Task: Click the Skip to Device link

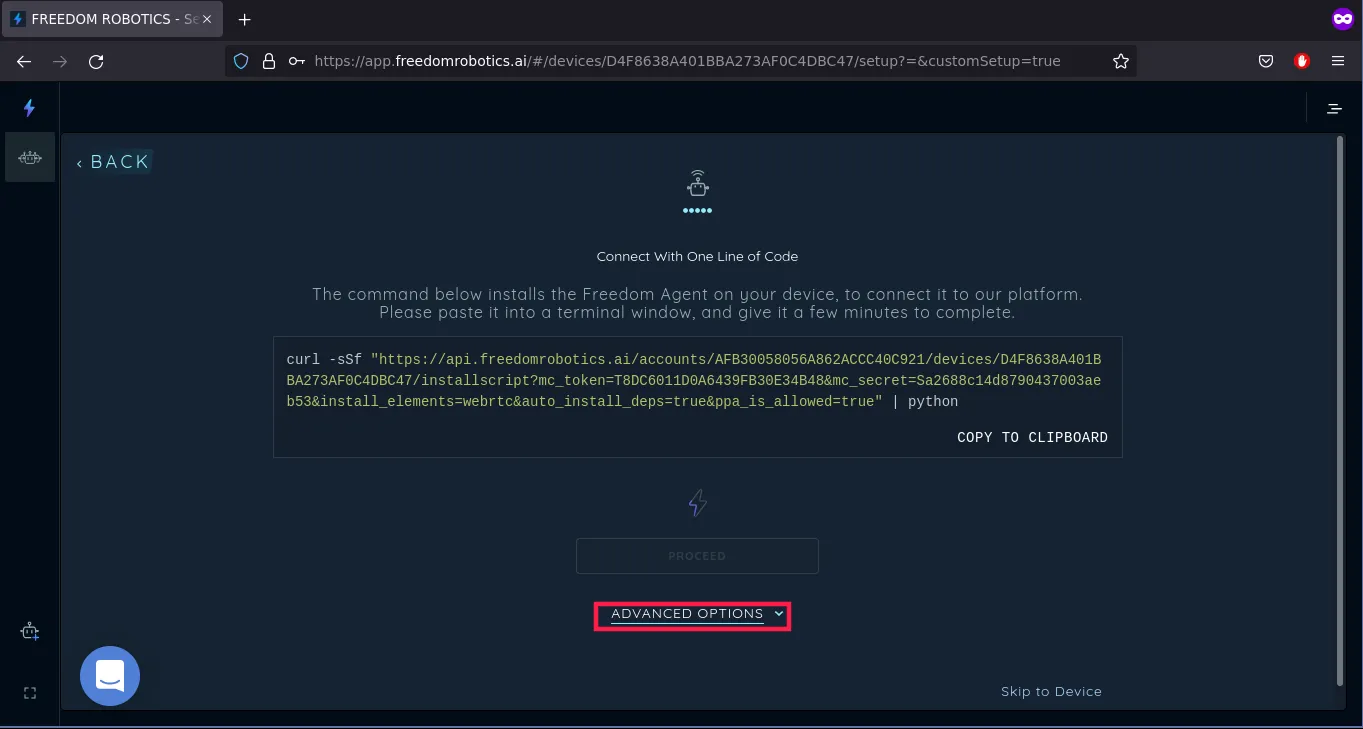Action: (1050, 691)
